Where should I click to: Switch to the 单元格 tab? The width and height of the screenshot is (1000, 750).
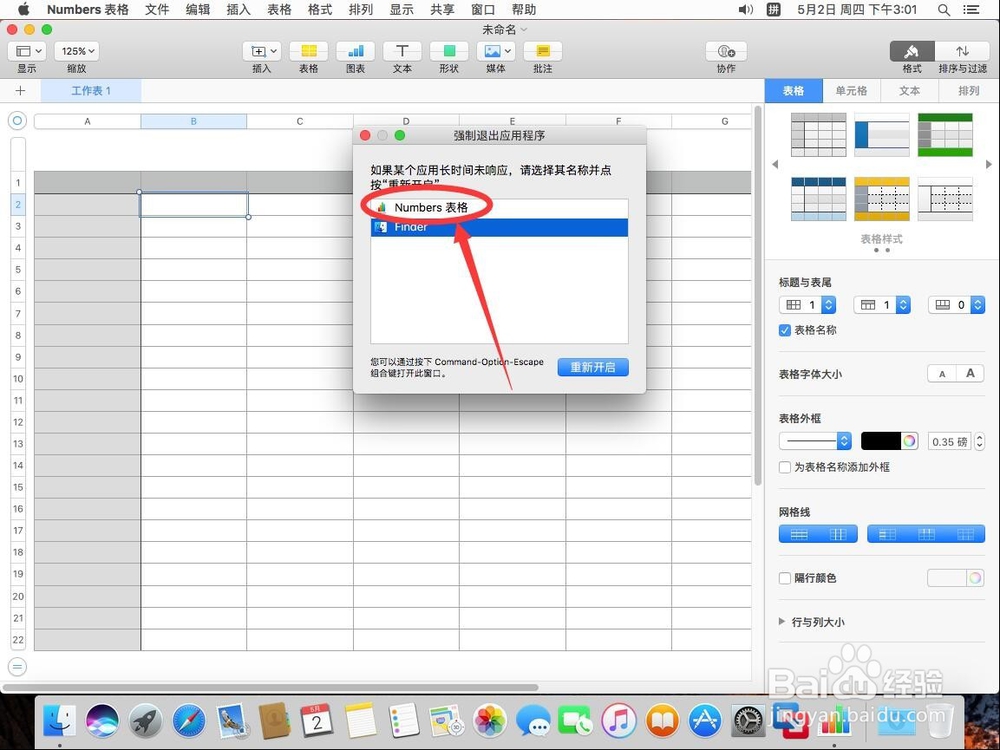coord(851,90)
